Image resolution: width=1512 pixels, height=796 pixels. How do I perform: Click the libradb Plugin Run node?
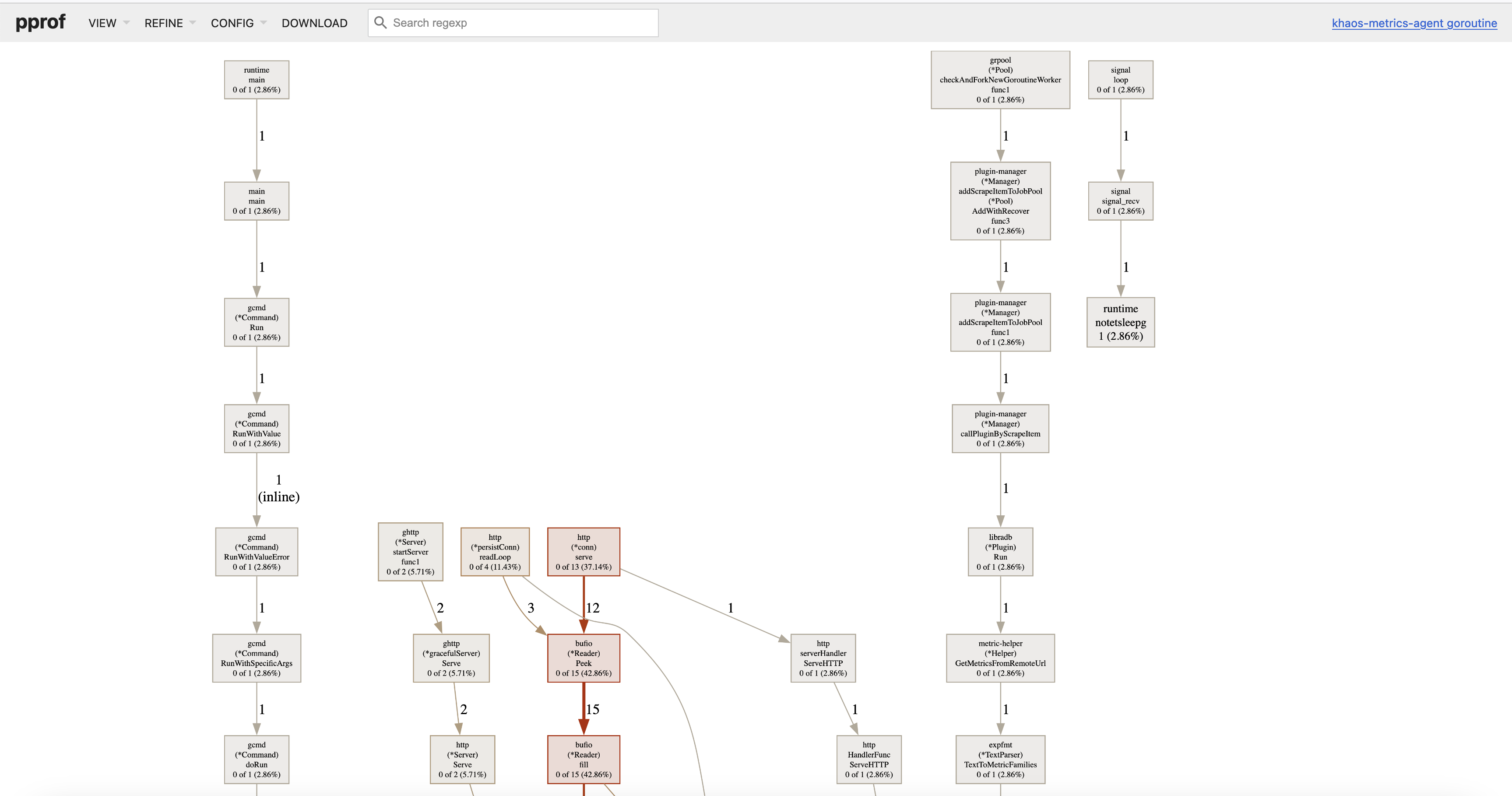999,552
